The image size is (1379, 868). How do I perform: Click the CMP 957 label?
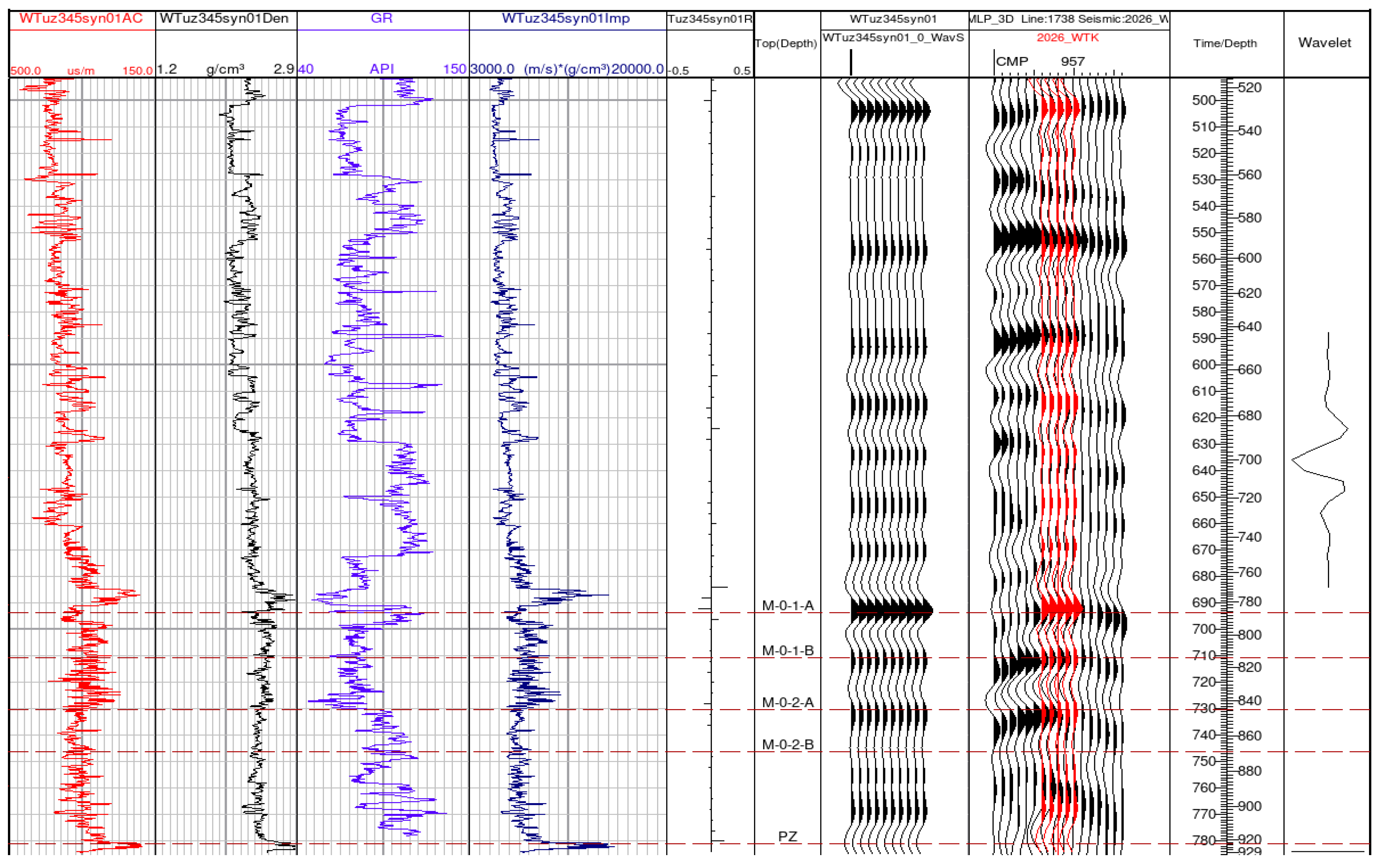tap(1040, 61)
